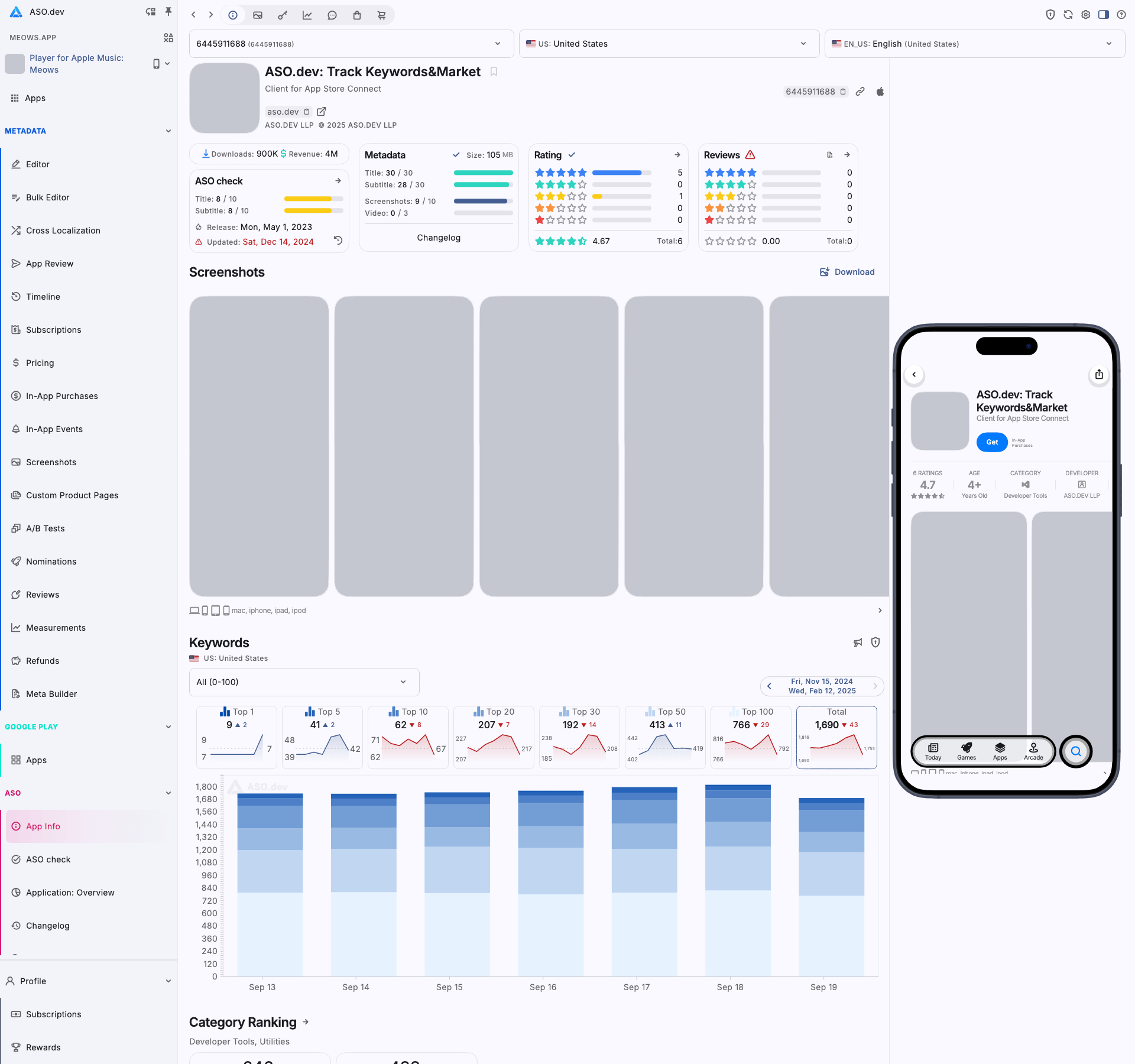1135x1064 pixels.
Task: Click the Get button in phone preview
Action: [x=992, y=442]
